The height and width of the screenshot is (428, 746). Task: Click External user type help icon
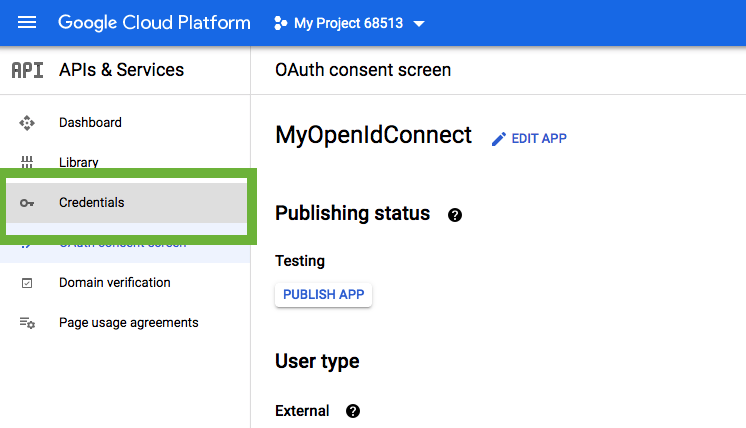tap(353, 411)
